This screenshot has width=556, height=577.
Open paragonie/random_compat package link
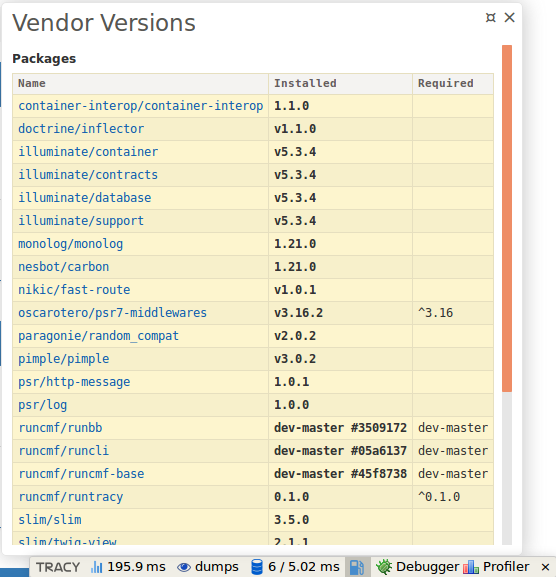point(99,336)
